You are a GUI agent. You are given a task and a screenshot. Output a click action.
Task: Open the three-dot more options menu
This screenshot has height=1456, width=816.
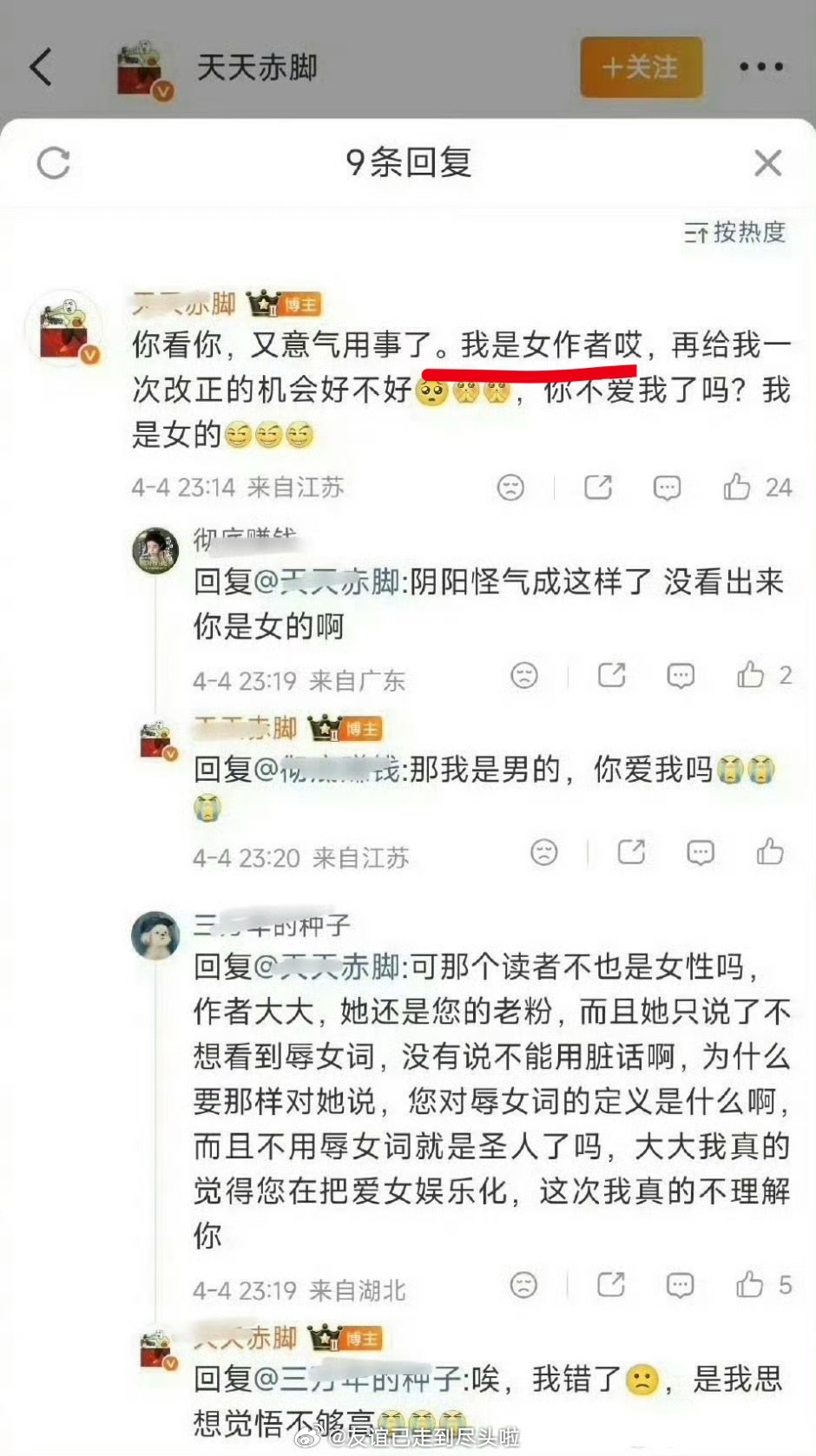761,67
